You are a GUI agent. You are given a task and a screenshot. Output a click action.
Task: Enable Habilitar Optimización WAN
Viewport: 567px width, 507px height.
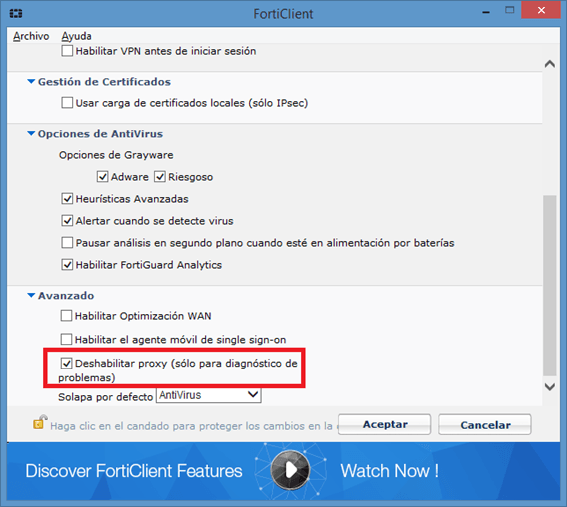click(x=66, y=316)
